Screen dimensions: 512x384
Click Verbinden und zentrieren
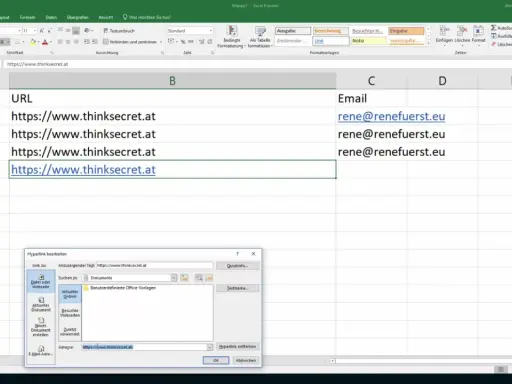point(130,42)
